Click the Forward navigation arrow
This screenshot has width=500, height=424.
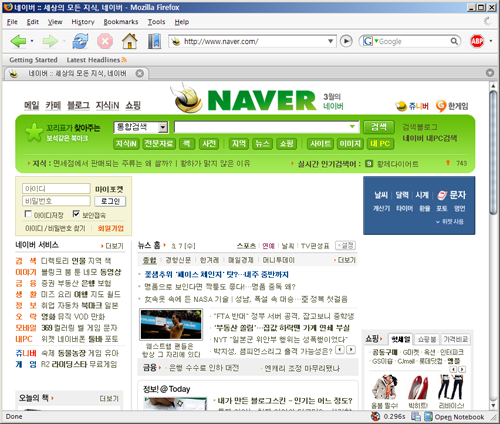coord(50,41)
